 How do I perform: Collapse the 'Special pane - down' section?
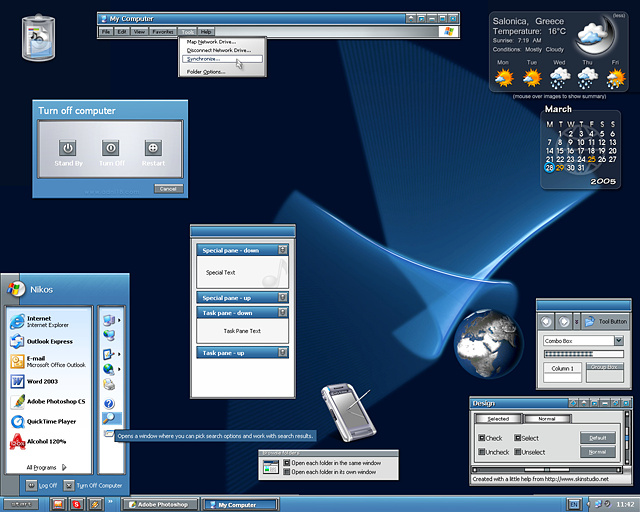coord(283,250)
